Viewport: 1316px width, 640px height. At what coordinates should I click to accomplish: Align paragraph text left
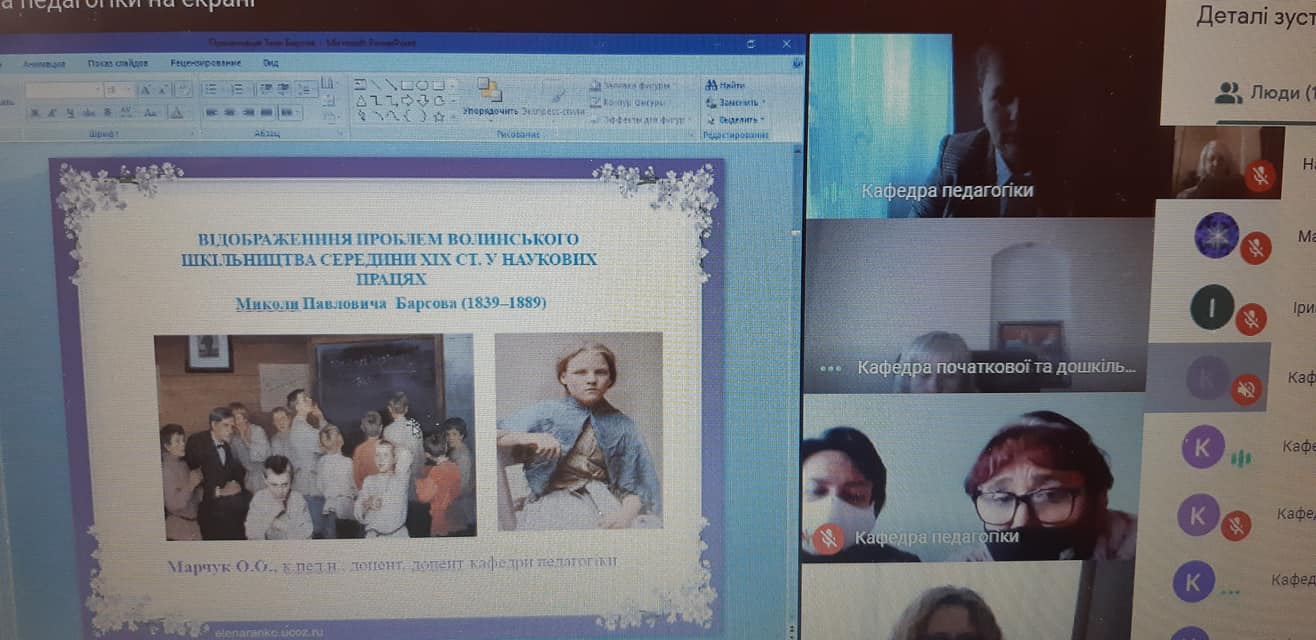pos(211,113)
